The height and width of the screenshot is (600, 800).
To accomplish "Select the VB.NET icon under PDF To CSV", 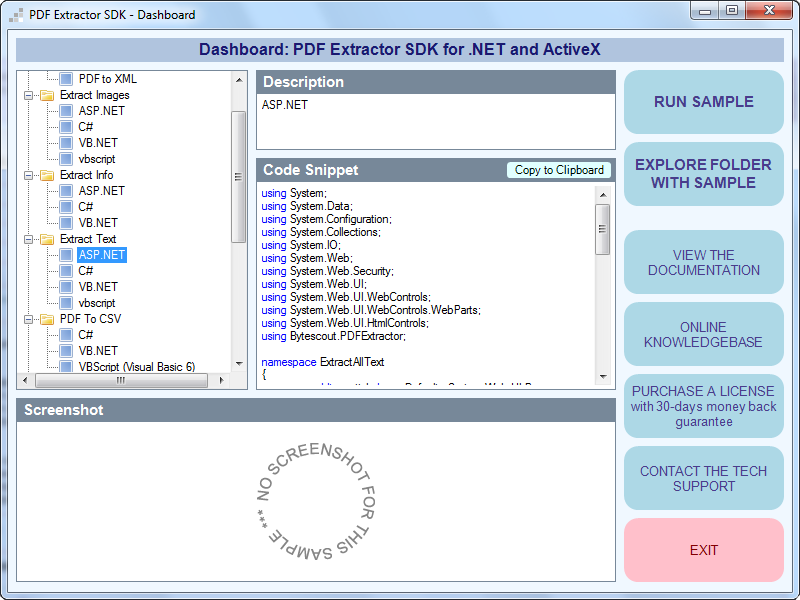I will coord(66,351).
